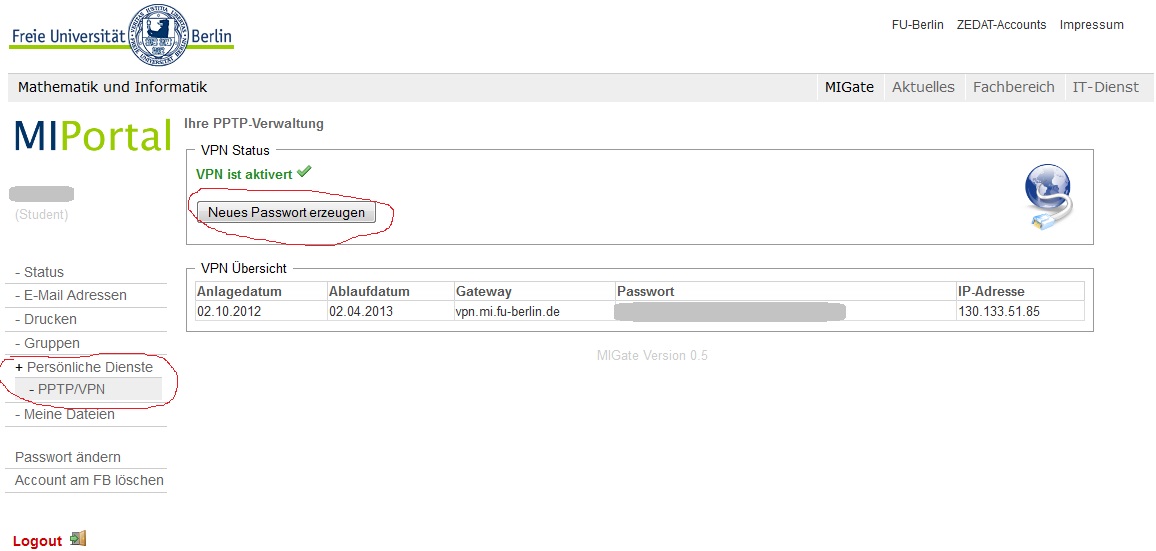Screen dimensions: 1156x551
Task: Click the logout door icon
Action: (x=78, y=539)
